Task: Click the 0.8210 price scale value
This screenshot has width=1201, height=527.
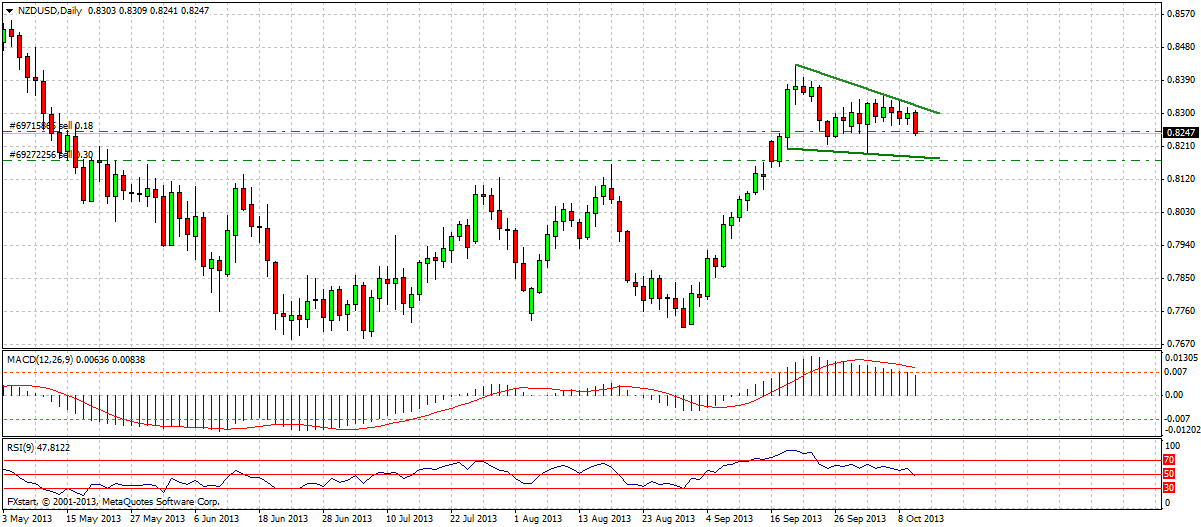Action: 1179,145
